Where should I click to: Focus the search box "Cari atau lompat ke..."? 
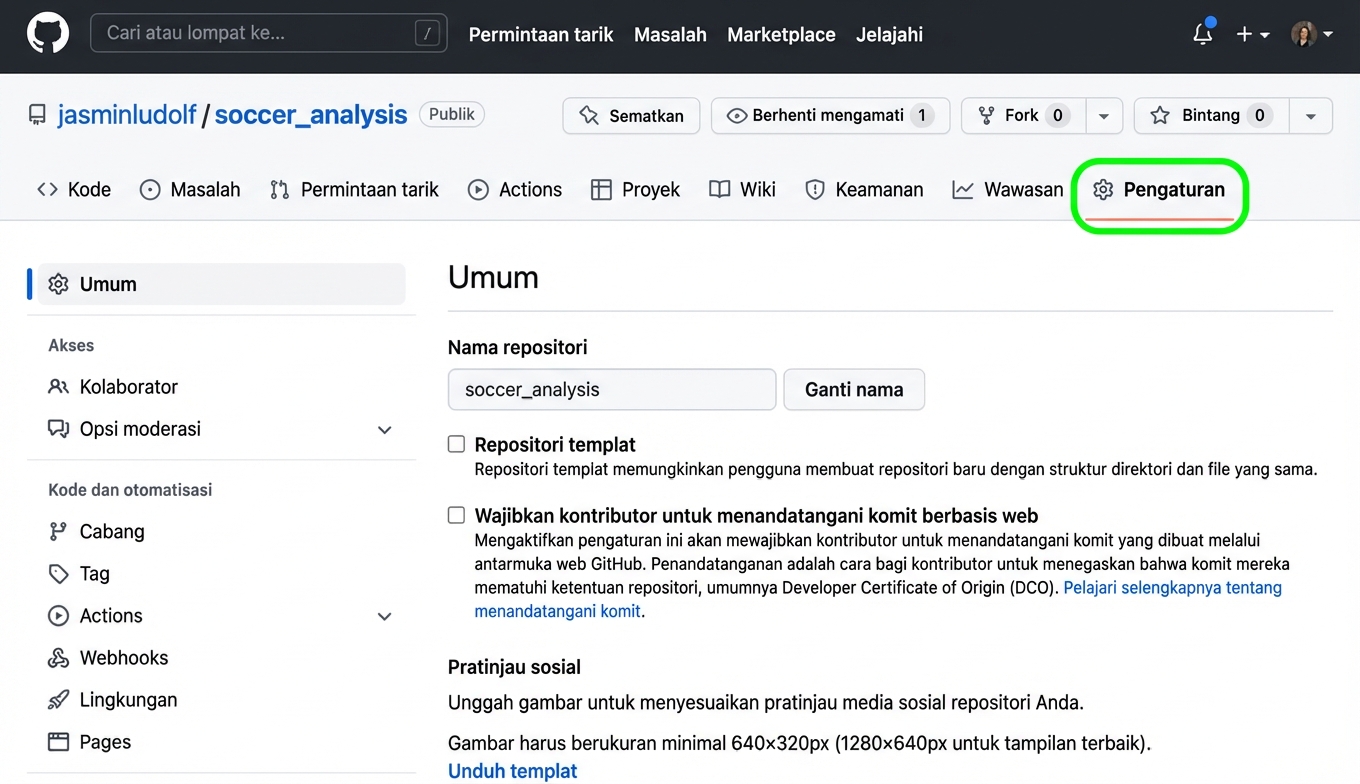(x=269, y=33)
